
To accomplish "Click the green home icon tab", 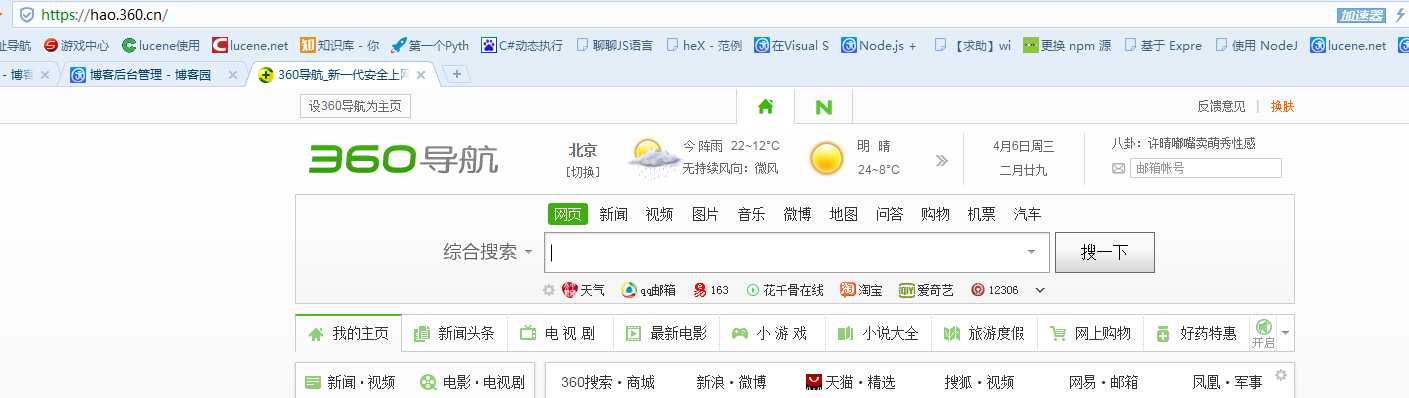I will pyautogui.click(x=765, y=106).
